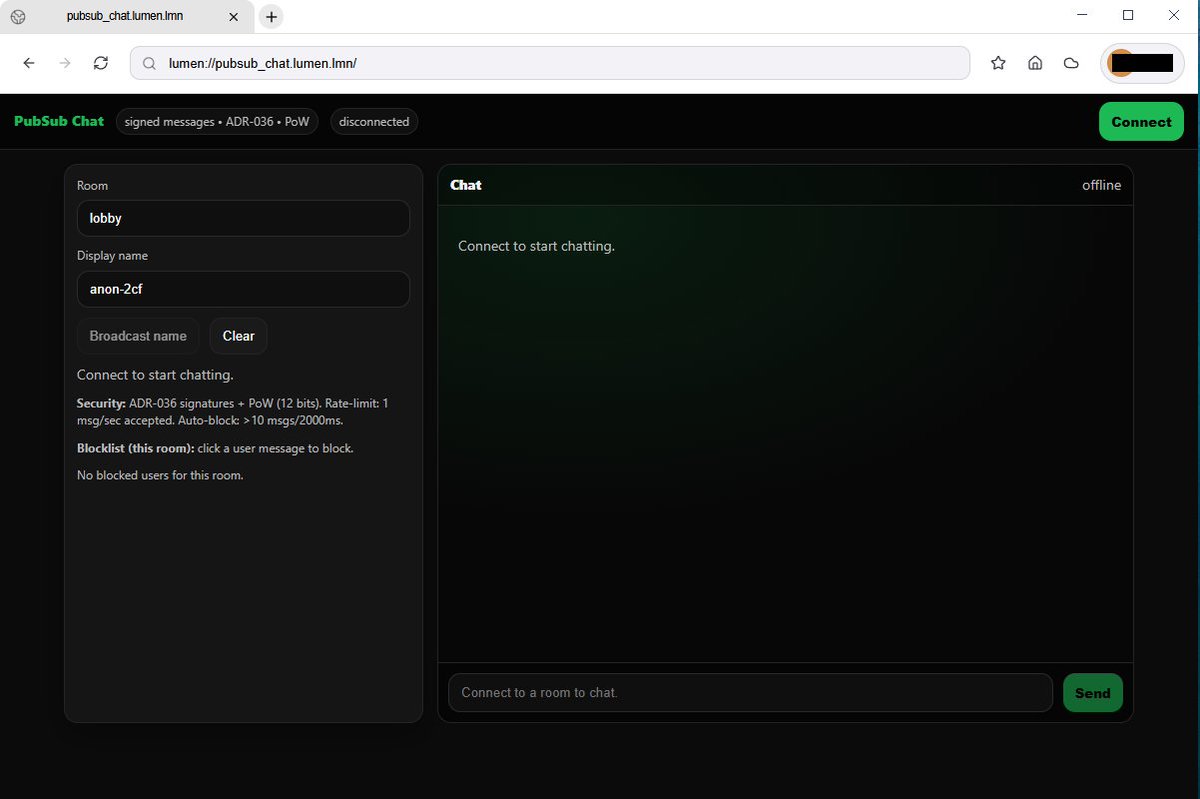1200x799 pixels.
Task: Open a new tab with plus button
Action: (271, 17)
